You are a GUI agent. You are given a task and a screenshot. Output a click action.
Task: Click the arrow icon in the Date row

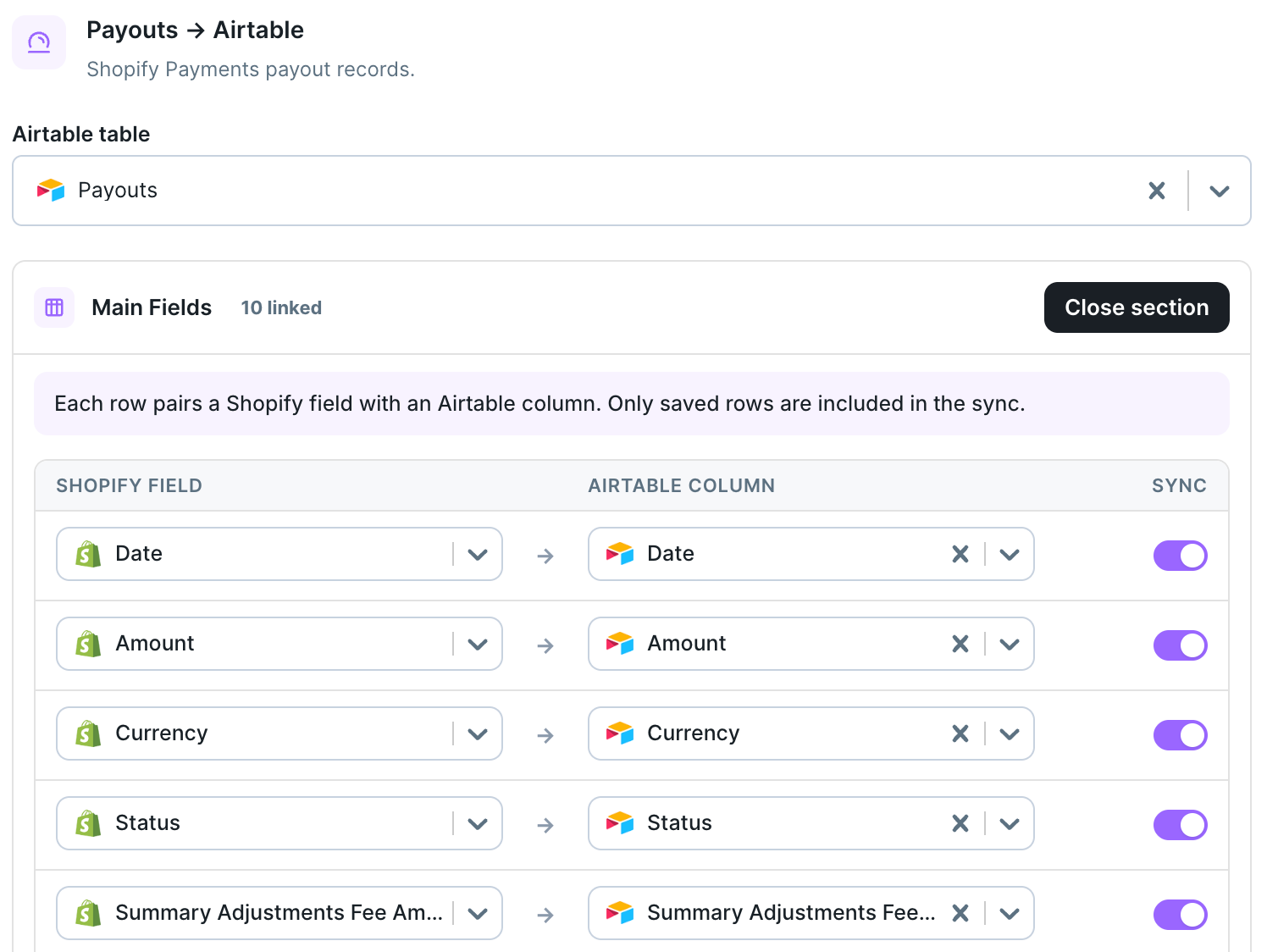[x=545, y=556]
